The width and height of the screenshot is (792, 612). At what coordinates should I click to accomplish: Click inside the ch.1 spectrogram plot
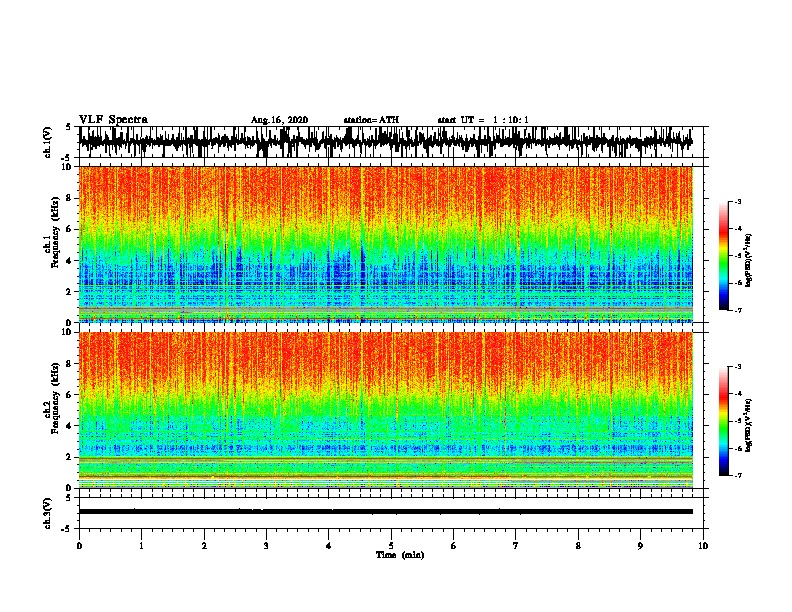[385, 244]
